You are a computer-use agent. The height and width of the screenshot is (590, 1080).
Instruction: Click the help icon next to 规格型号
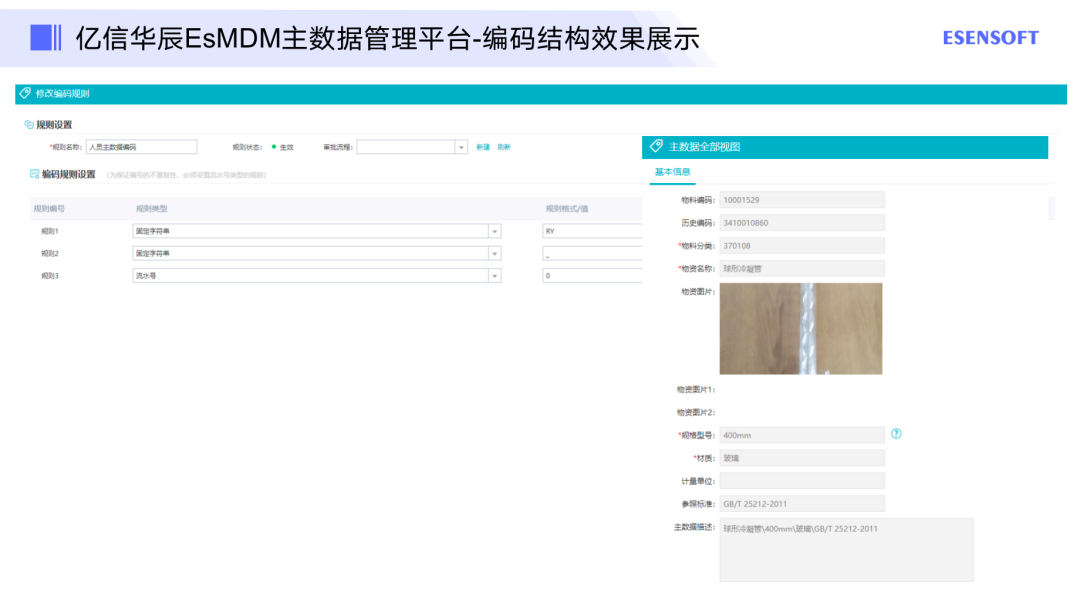point(896,434)
